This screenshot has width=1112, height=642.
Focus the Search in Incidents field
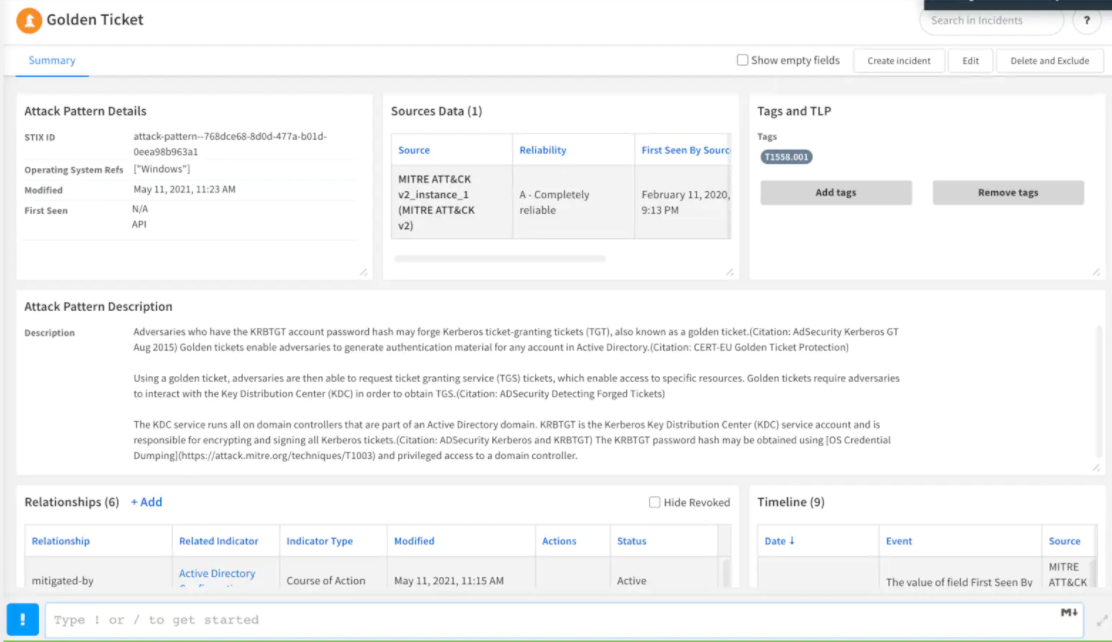click(x=991, y=21)
